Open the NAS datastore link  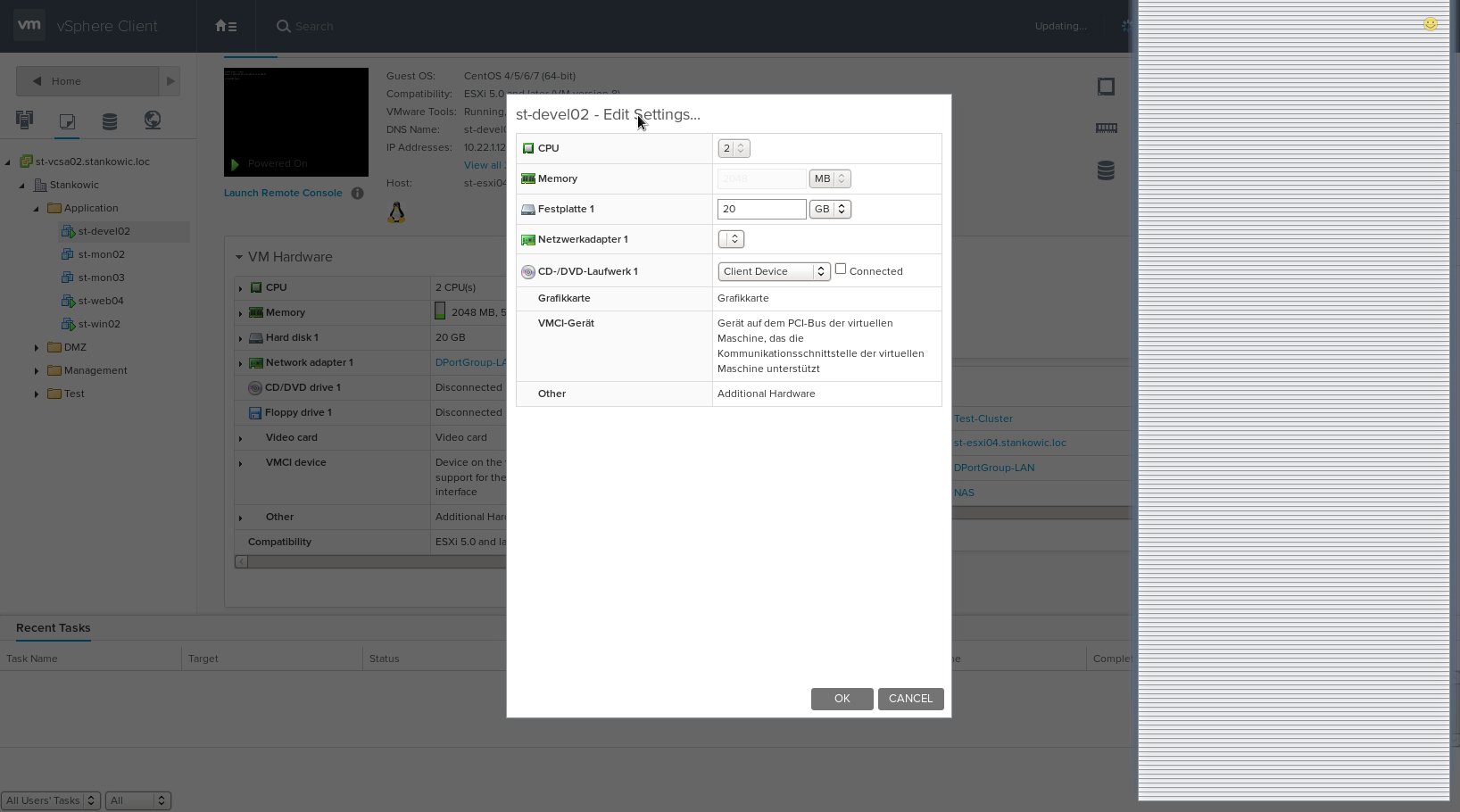pos(964,493)
